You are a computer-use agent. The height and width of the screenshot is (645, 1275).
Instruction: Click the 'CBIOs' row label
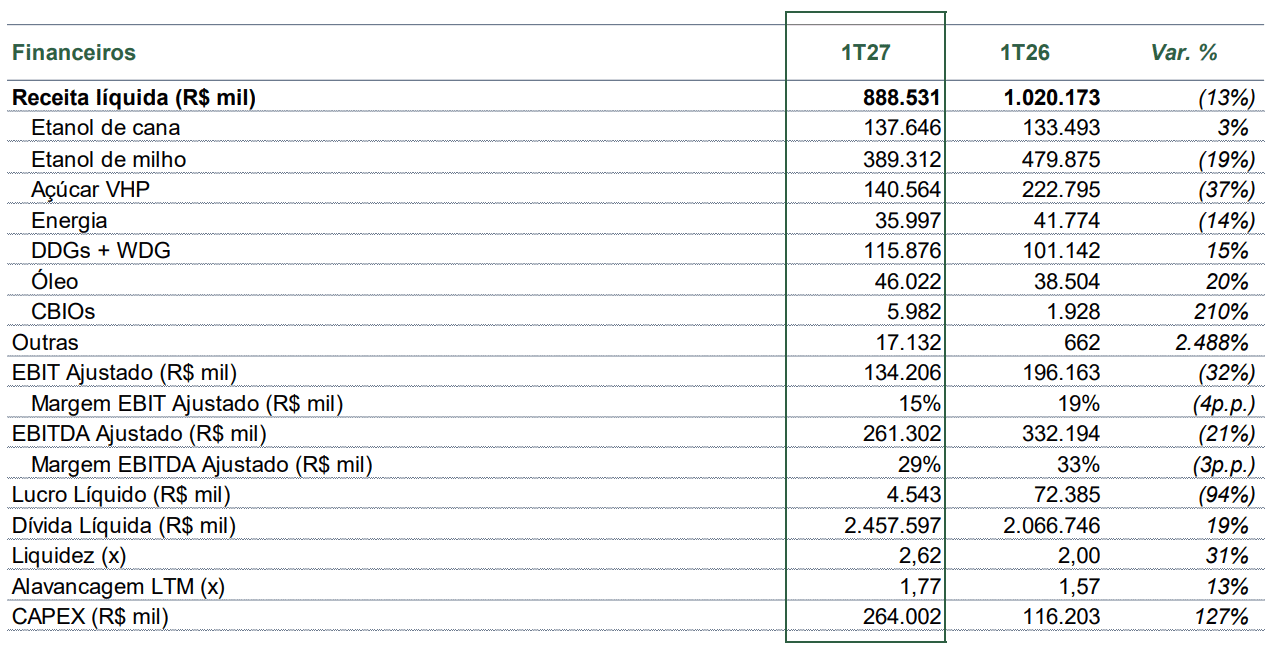(64, 312)
